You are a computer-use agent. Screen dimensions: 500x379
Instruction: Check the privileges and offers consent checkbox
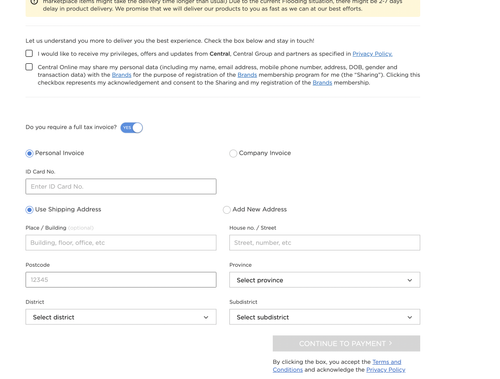(29, 53)
